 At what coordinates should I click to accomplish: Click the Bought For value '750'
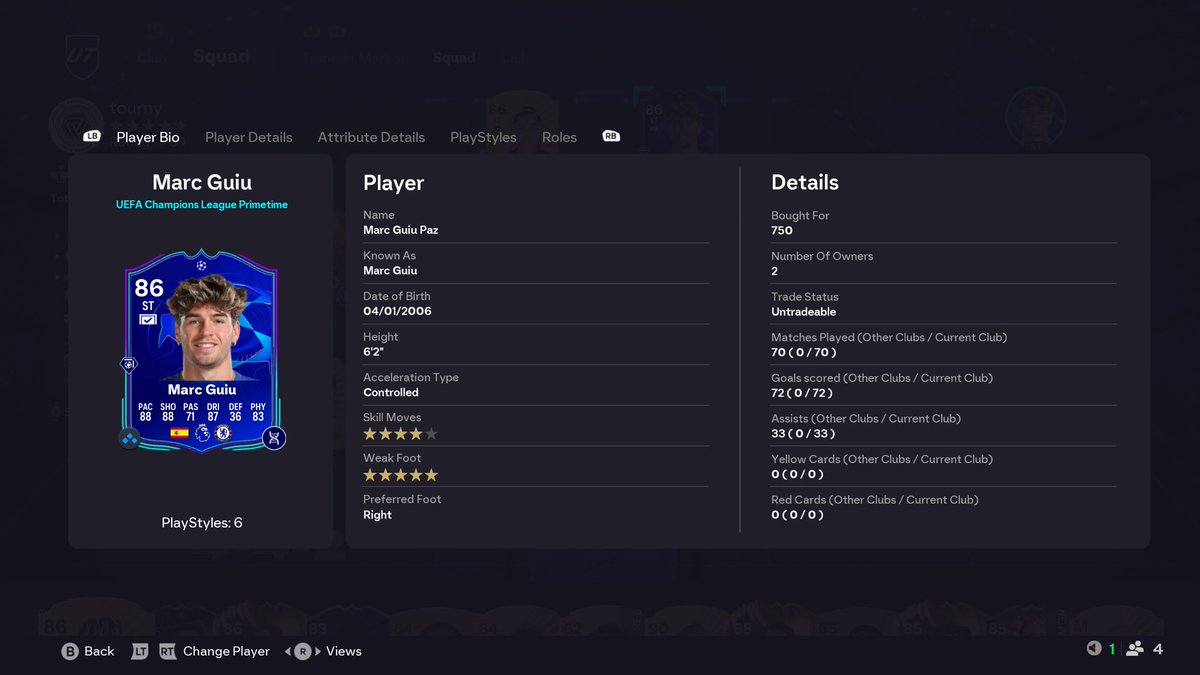[x=782, y=231]
